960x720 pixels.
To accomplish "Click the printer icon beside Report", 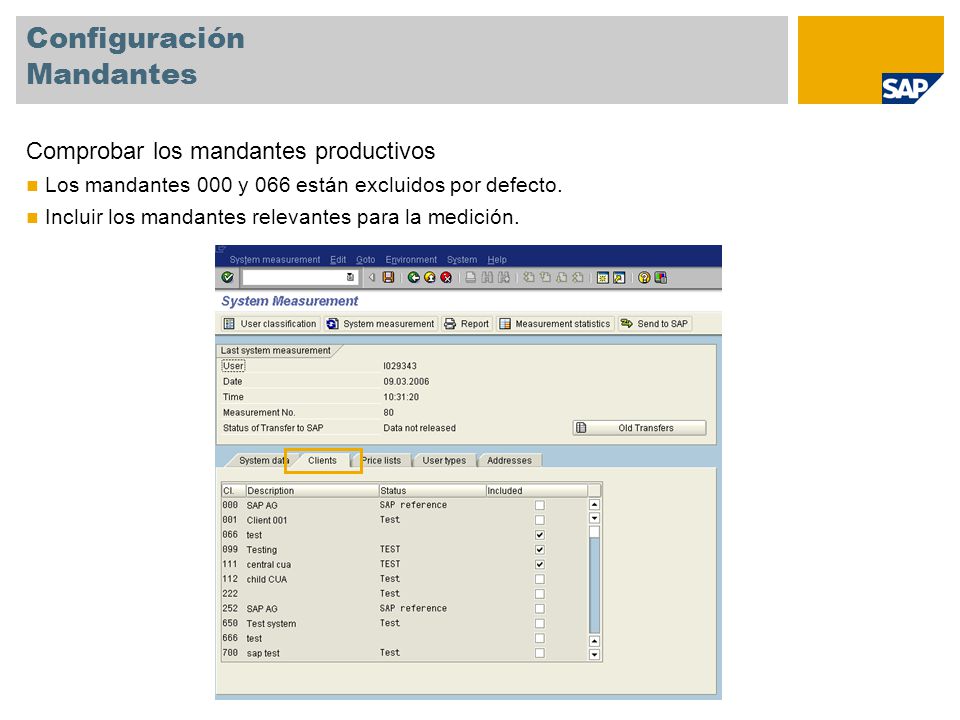I will (x=450, y=324).
